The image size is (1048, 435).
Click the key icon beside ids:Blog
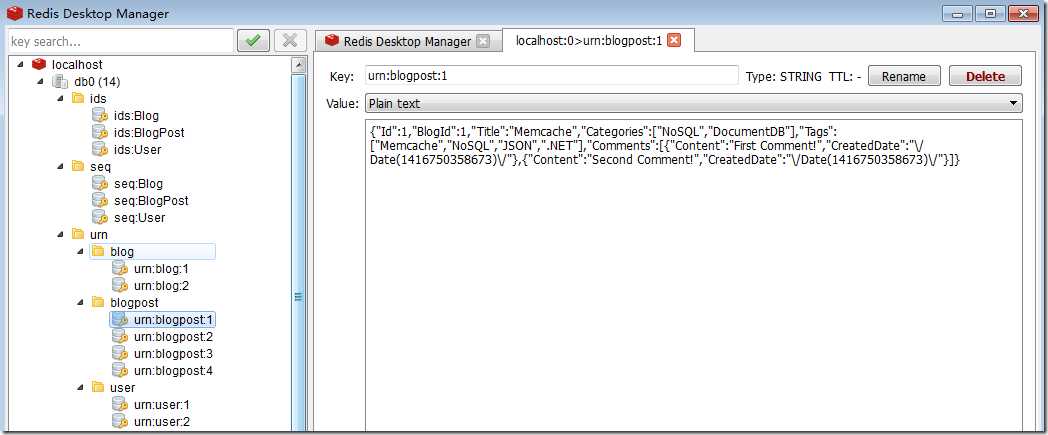100,116
